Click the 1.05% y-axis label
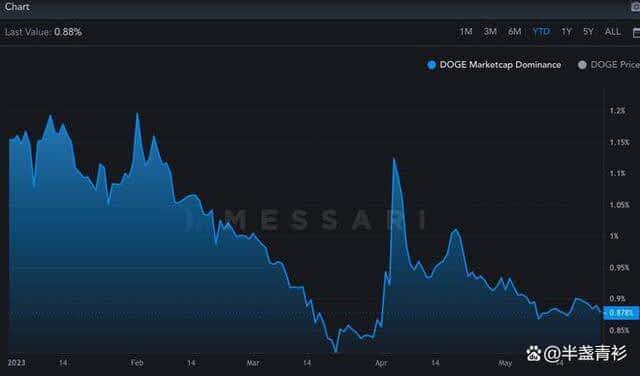Image resolution: width=640 pixels, height=376 pixels. pyautogui.click(x=620, y=205)
